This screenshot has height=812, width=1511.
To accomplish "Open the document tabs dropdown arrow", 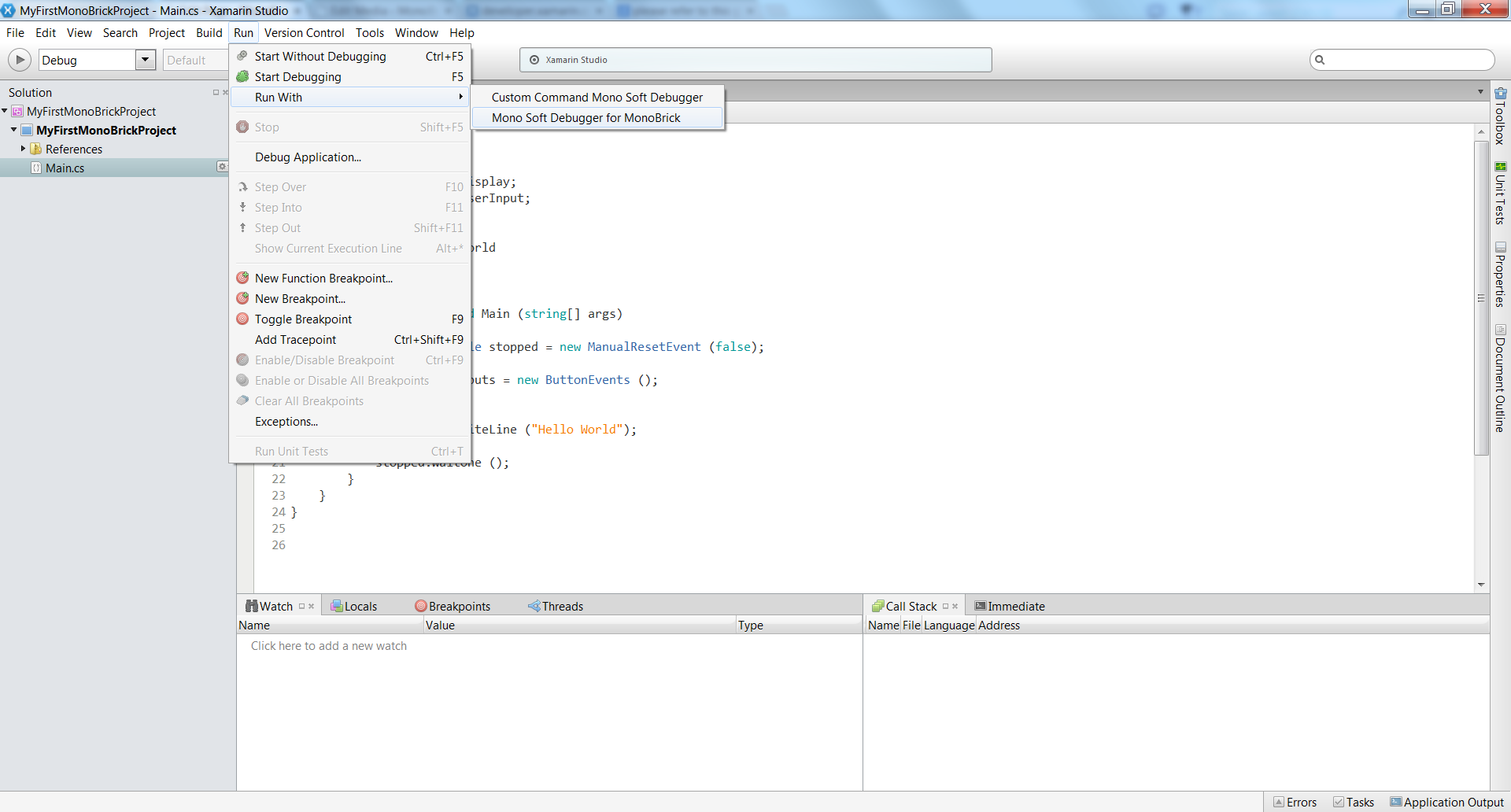I will (x=1480, y=92).
